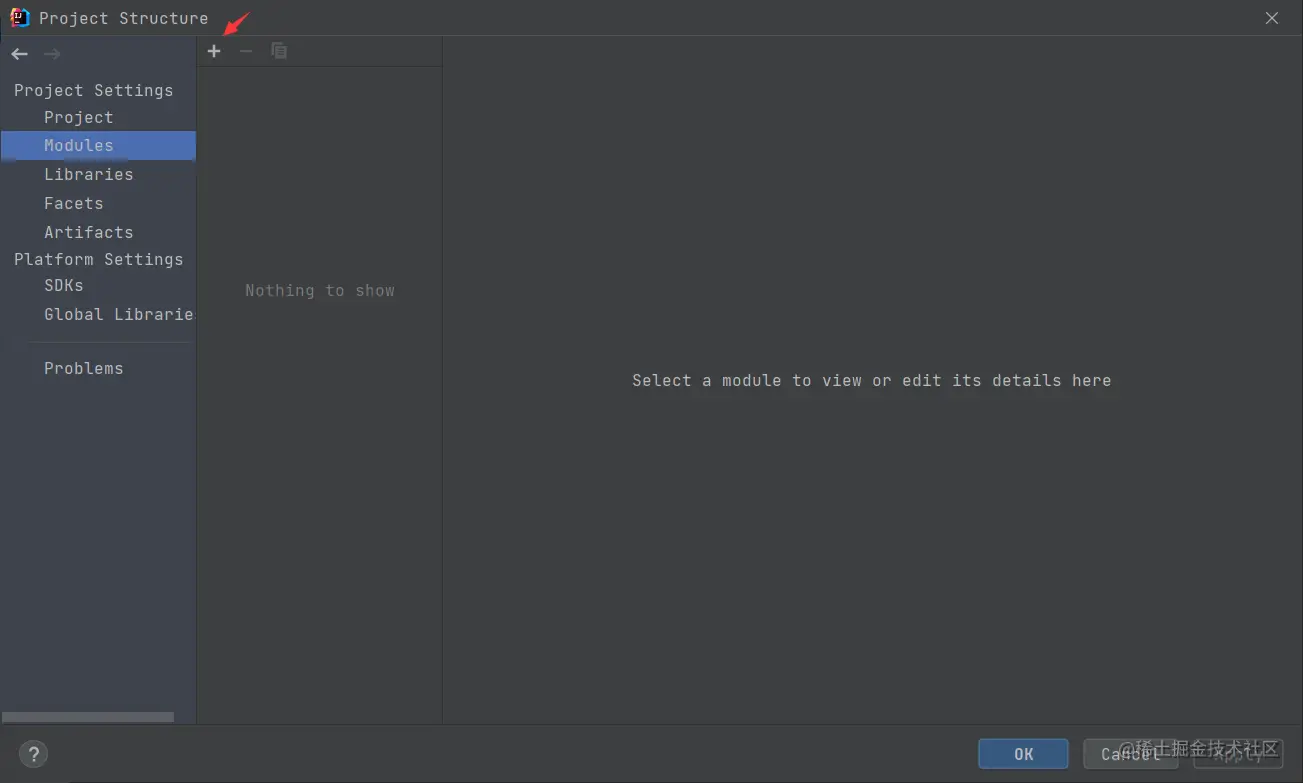
Task: Click the IntelliJ logo in the title bar
Action: [x=19, y=17]
